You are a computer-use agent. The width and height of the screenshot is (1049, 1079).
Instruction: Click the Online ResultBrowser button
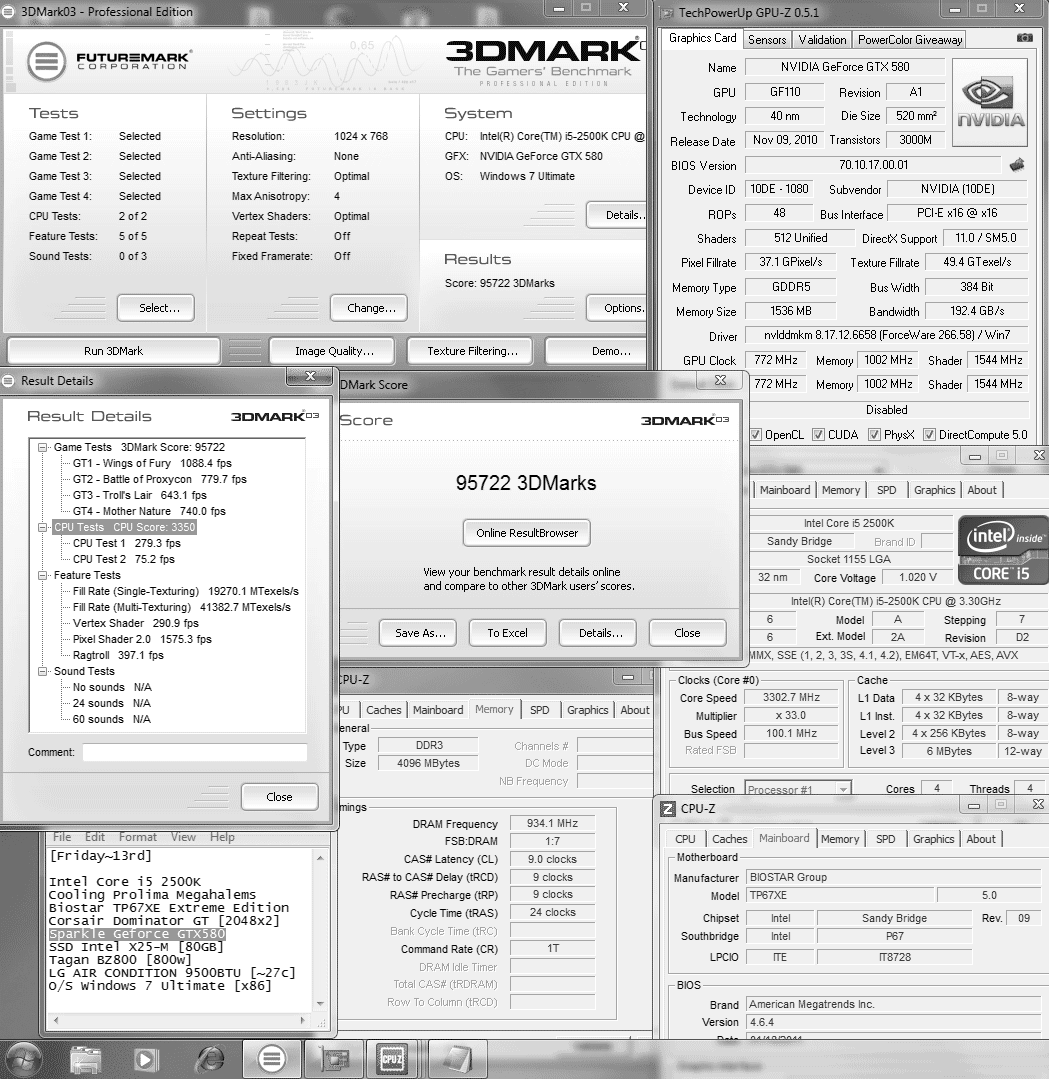(x=527, y=533)
